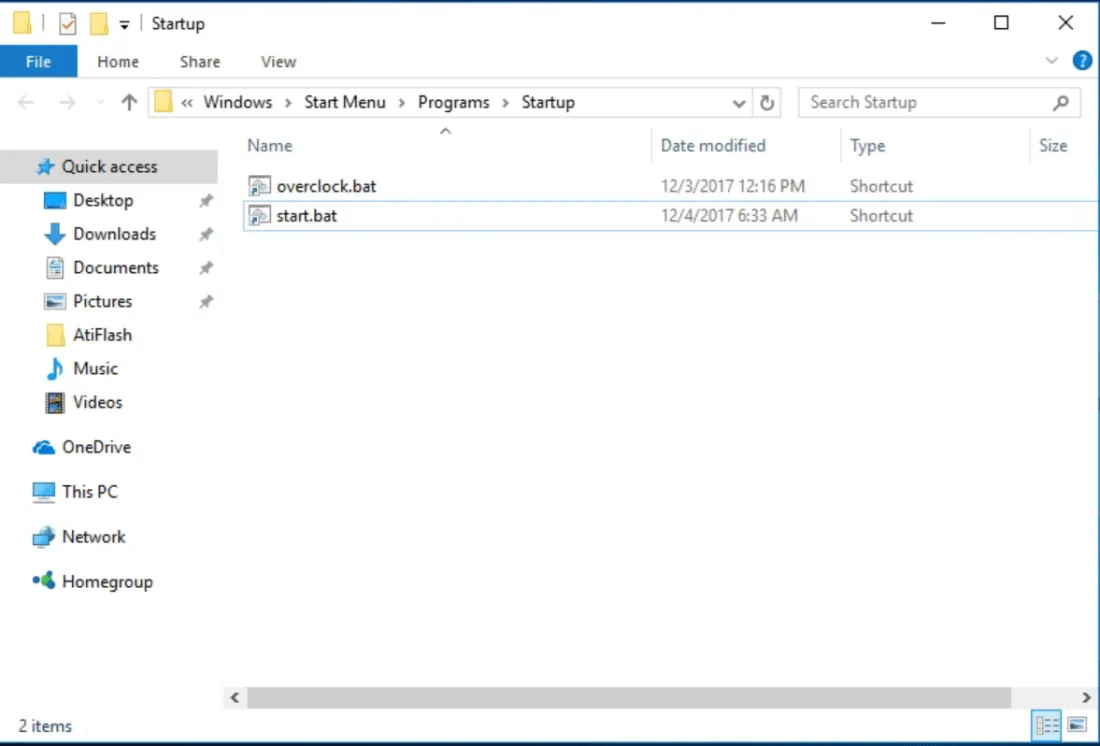Click the search magnifier icon
This screenshot has height=746, width=1100.
click(x=1061, y=102)
